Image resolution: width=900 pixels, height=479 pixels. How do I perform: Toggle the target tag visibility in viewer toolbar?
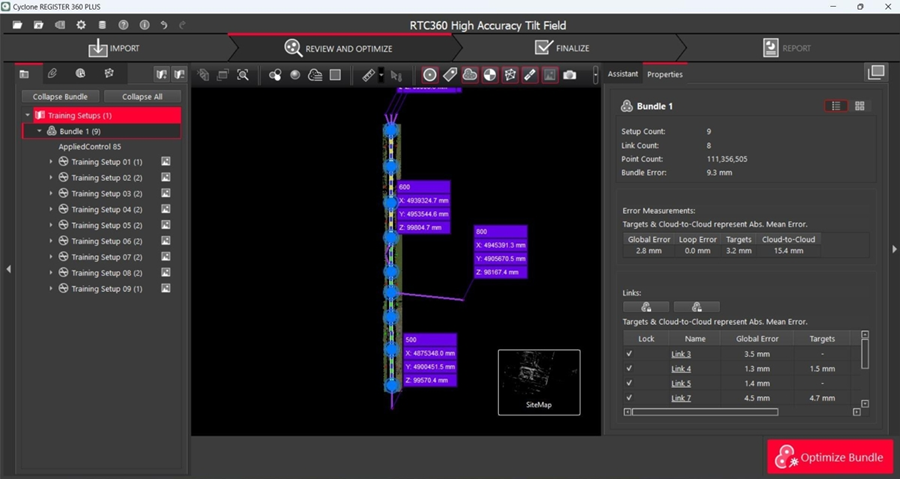click(x=450, y=75)
